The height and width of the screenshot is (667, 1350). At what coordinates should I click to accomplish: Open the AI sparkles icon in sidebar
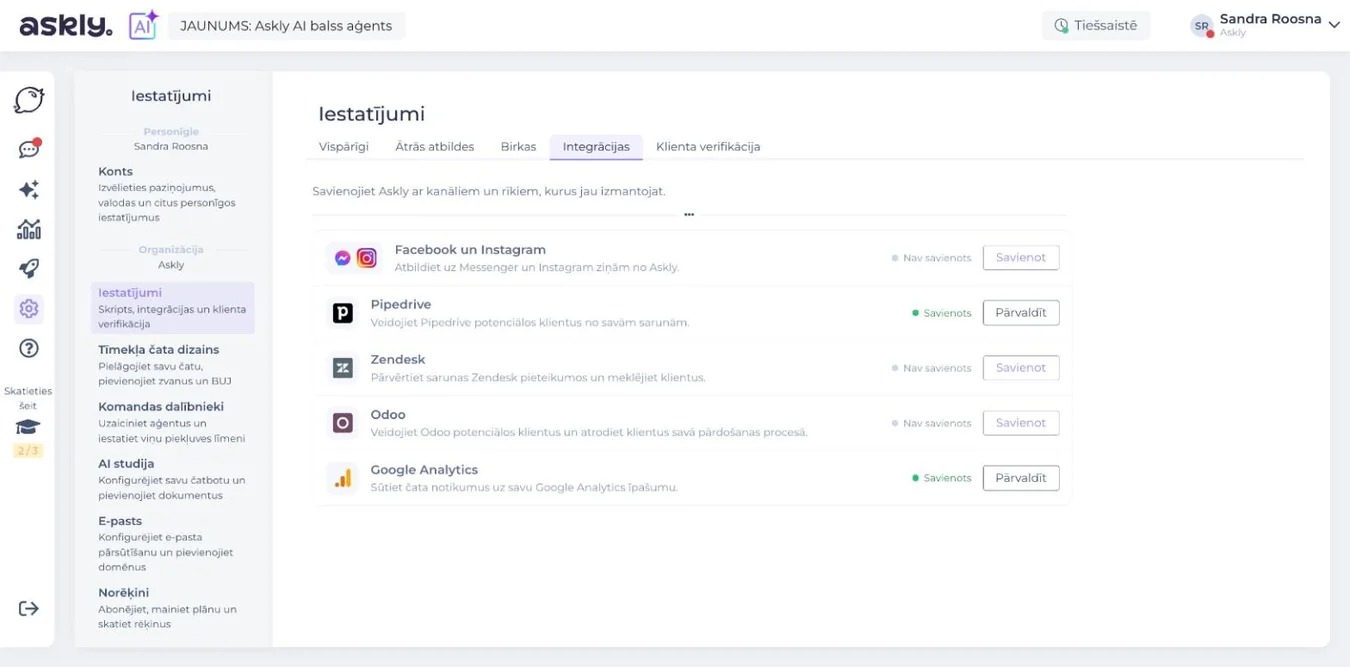[x=29, y=189]
